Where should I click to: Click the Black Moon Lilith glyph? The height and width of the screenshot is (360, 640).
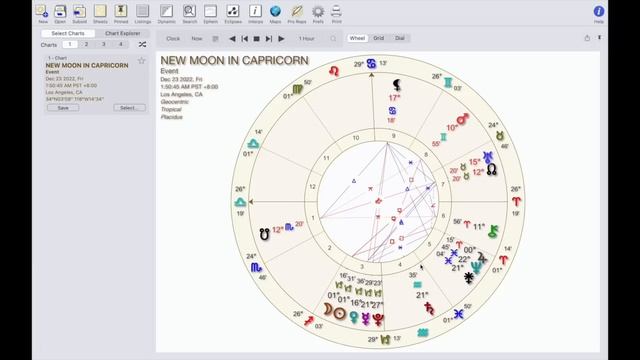[x=397, y=85]
